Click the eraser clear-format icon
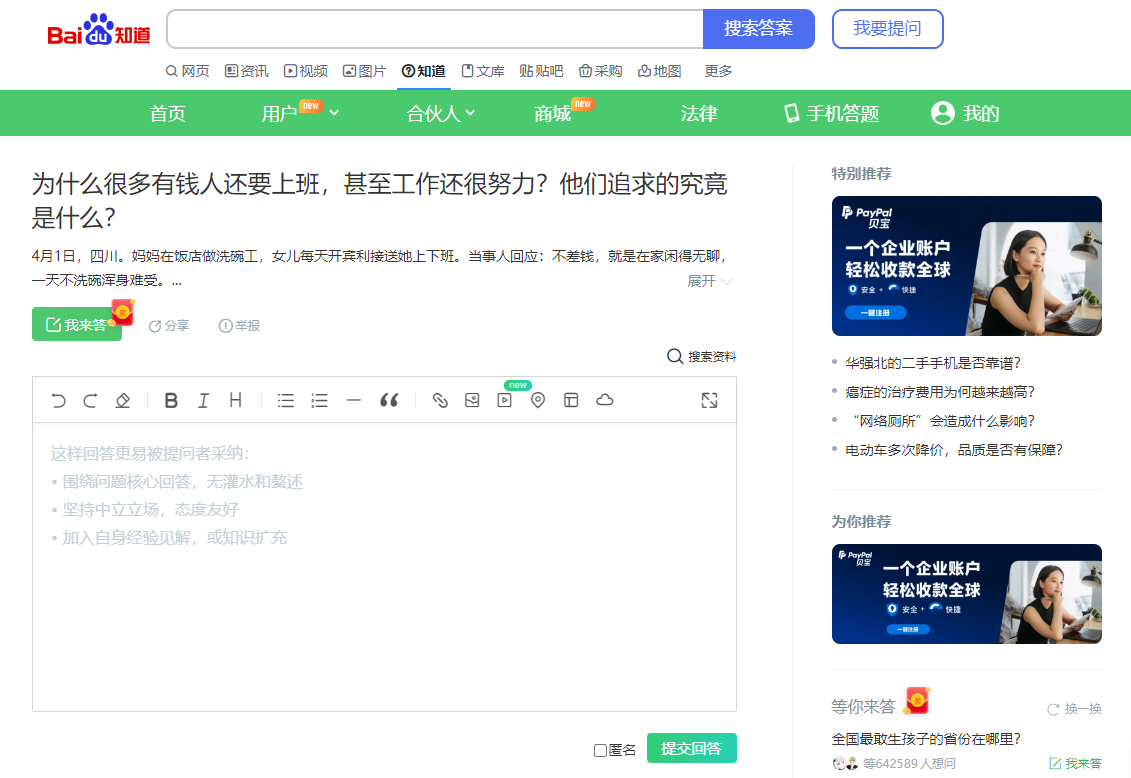The width and height of the screenshot is (1131, 778). (123, 401)
